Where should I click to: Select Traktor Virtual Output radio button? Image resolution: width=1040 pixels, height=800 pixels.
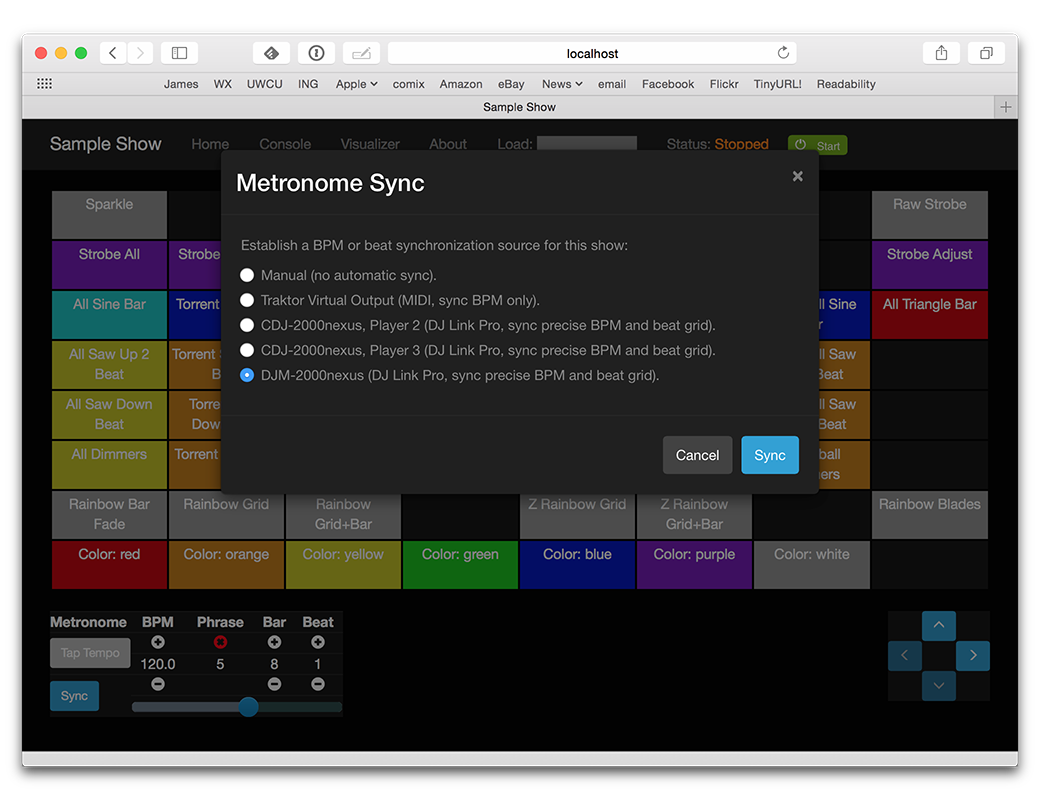pyautogui.click(x=247, y=300)
